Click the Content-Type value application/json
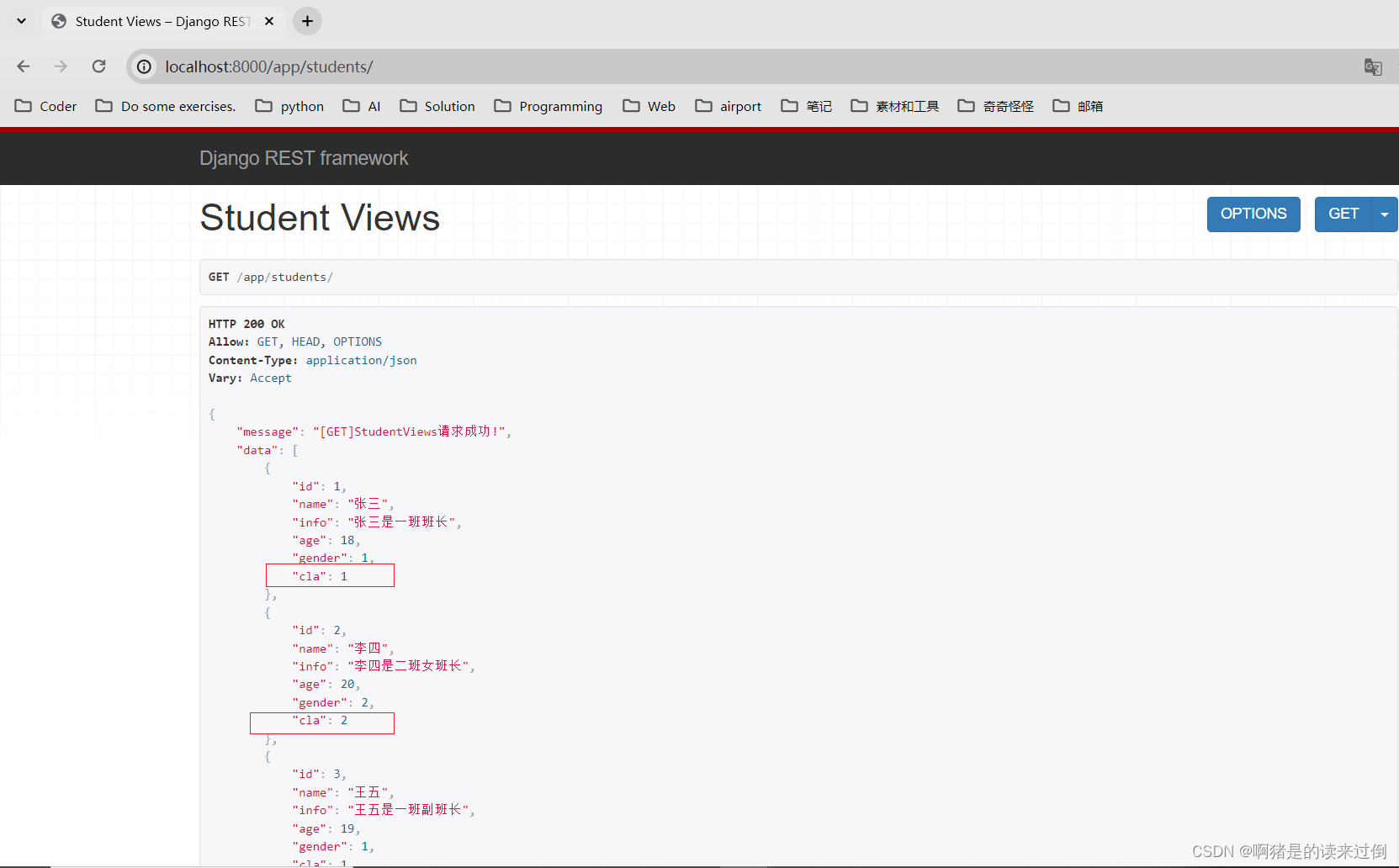Screen dimensions: 1399x868 click(361, 360)
